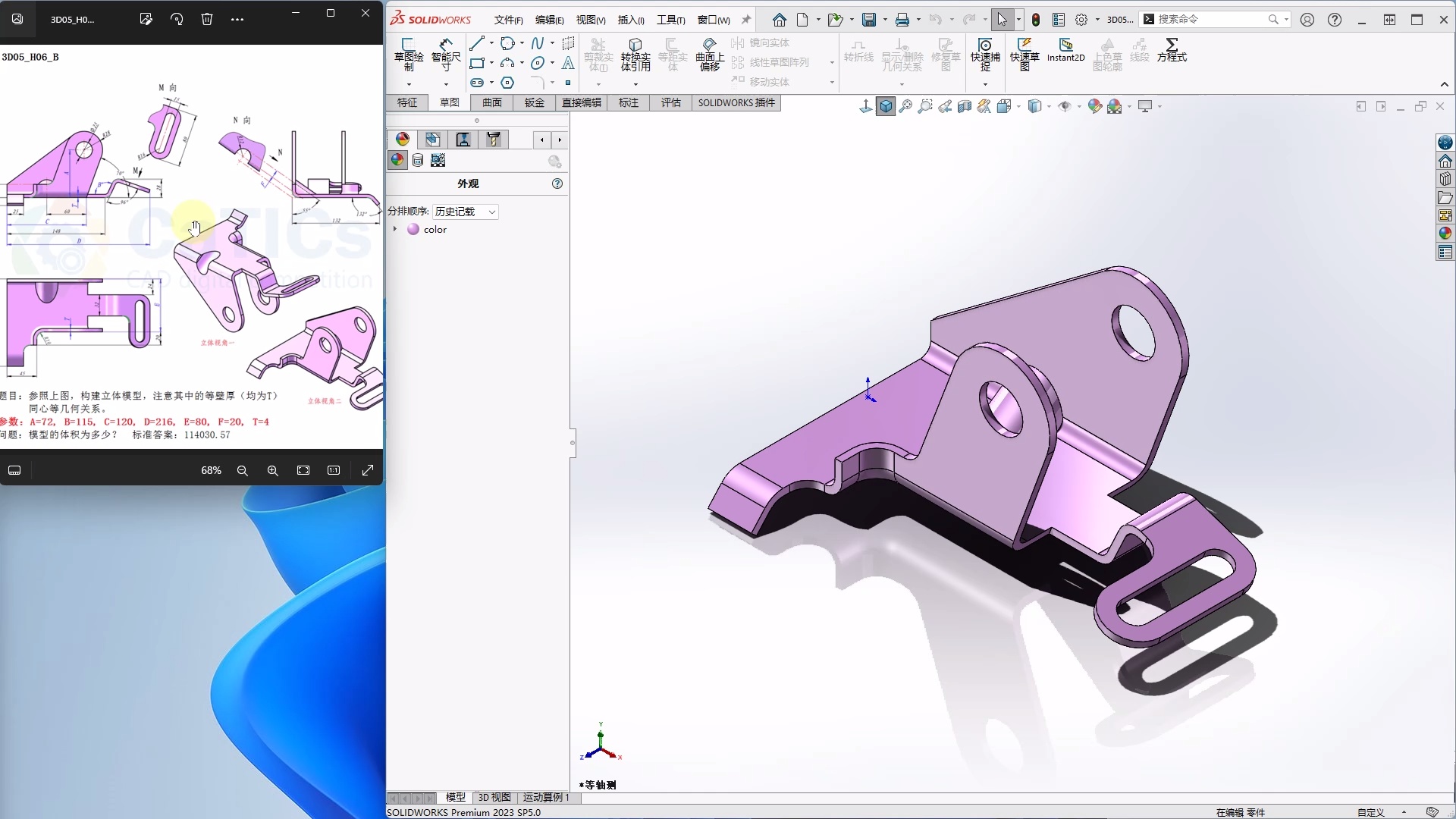Toggle 1:1 actual size in the document viewer

coord(334,470)
